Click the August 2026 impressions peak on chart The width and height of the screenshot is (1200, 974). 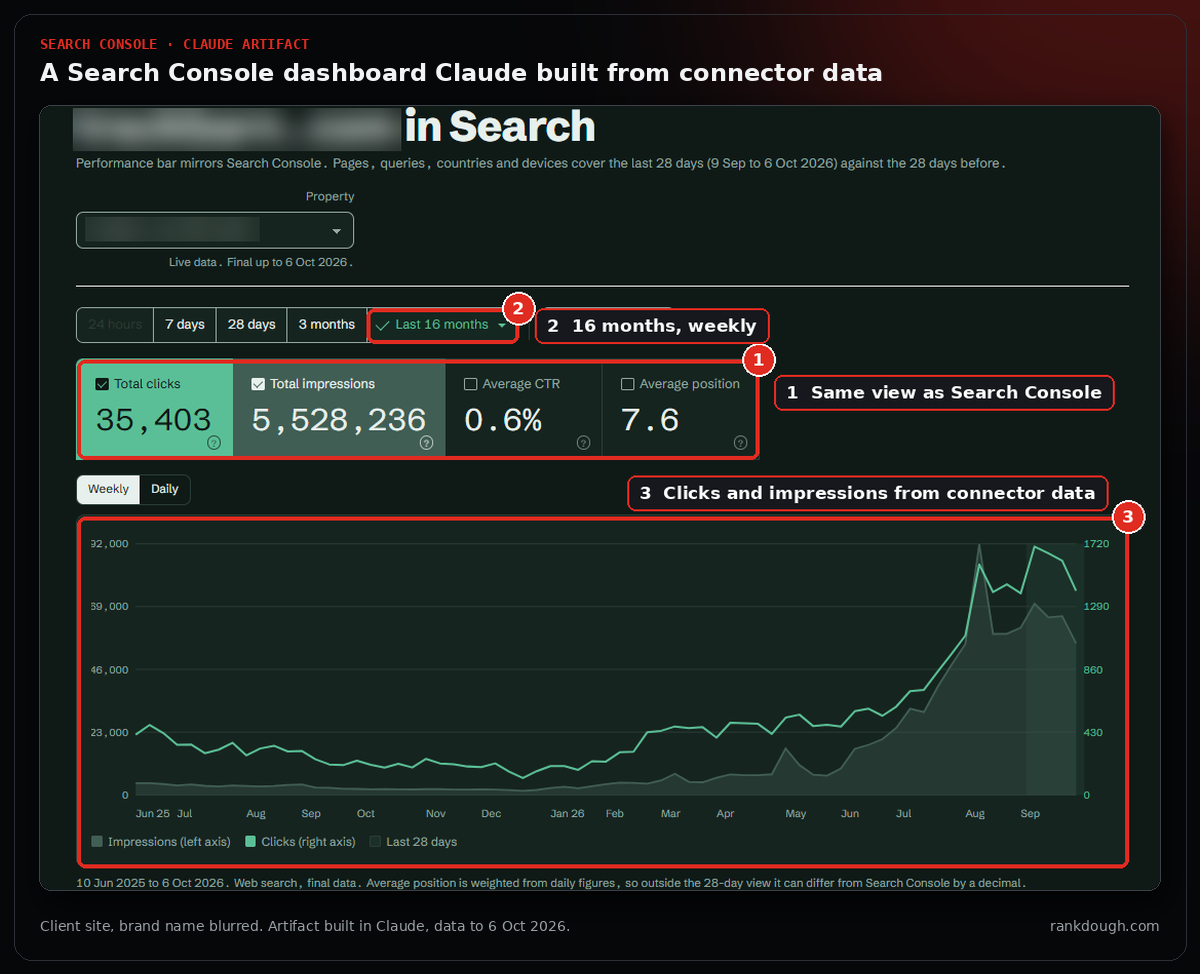pos(979,546)
